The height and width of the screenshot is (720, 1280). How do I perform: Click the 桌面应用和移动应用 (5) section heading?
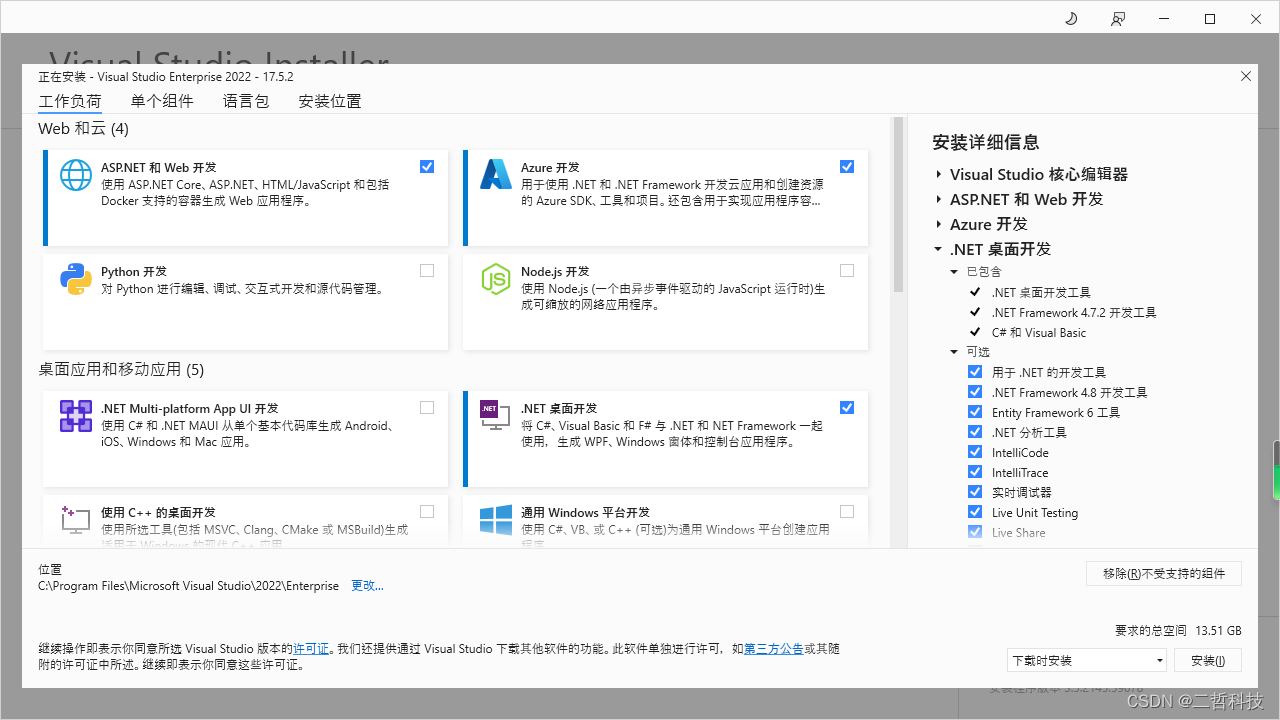(x=121, y=369)
